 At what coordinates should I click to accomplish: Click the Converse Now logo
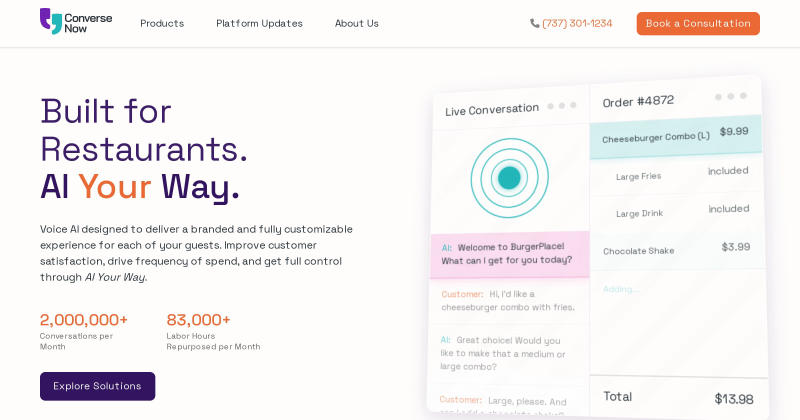[x=76, y=21]
